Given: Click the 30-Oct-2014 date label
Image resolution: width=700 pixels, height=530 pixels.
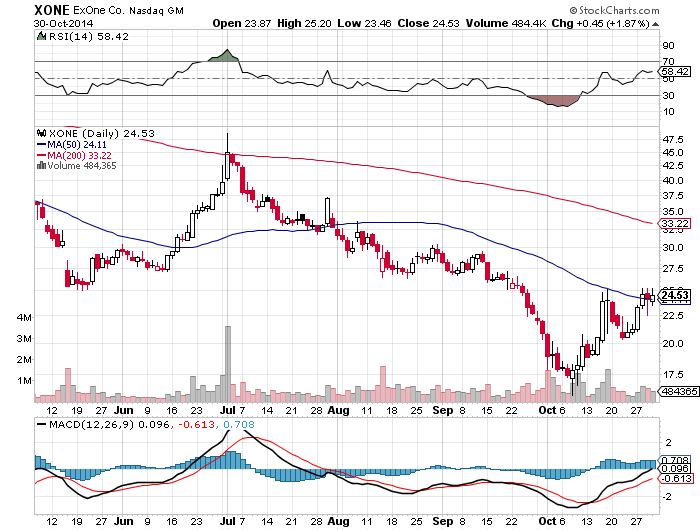Looking at the screenshot, I should 63,24.
